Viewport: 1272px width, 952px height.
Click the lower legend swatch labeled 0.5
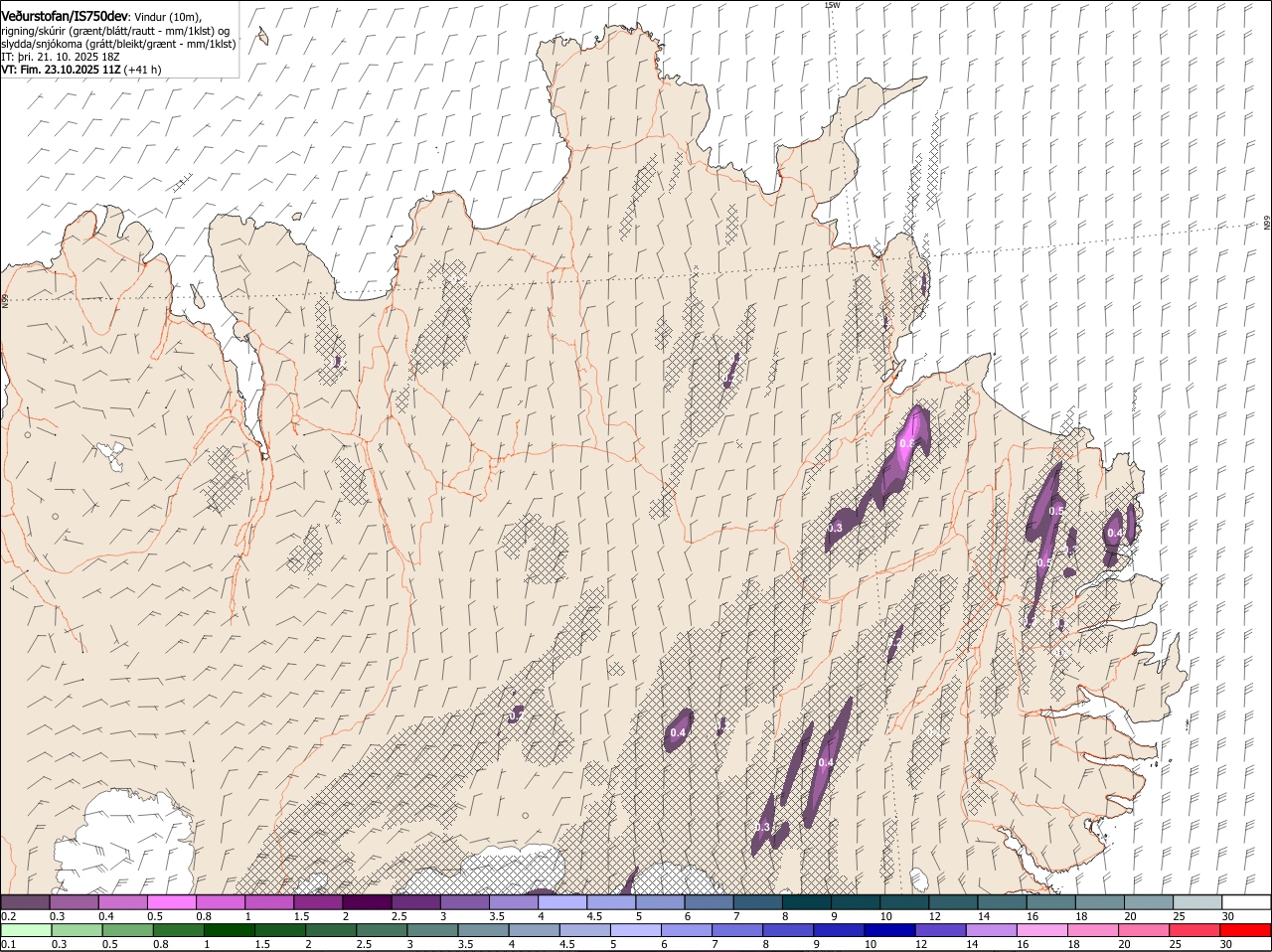click(127, 930)
